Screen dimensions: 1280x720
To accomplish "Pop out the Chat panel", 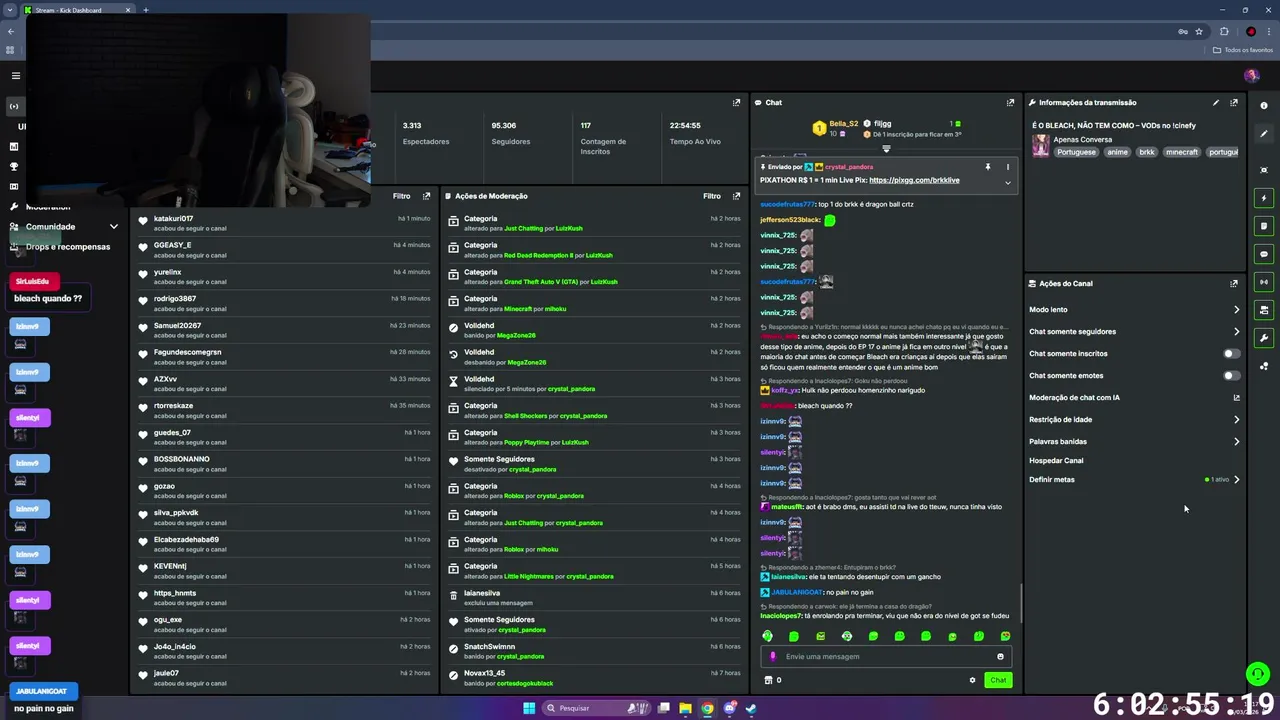I will [1010, 102].
